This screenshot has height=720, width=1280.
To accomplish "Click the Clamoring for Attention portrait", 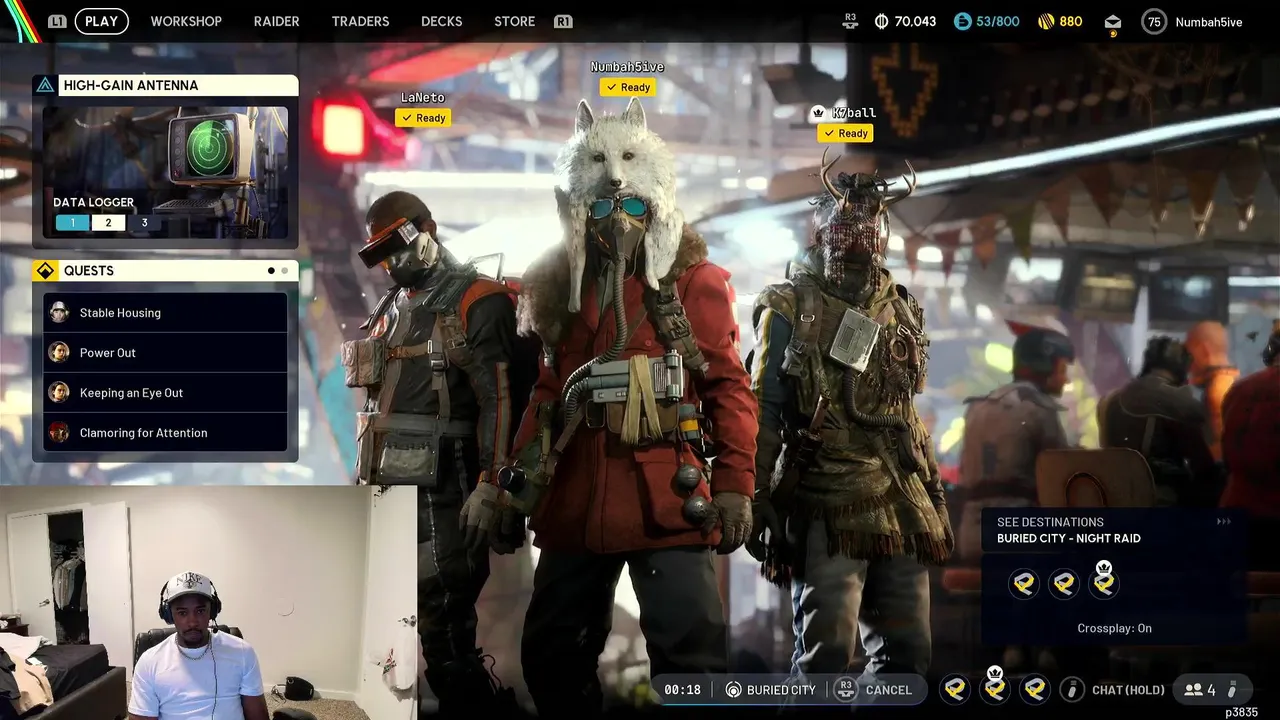I will 59,432.
